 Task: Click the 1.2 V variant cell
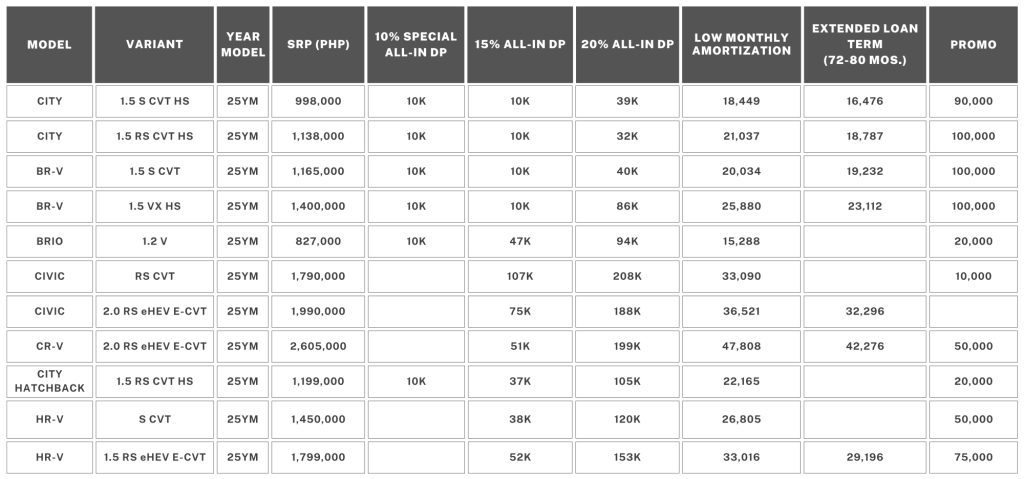(153, 241)
